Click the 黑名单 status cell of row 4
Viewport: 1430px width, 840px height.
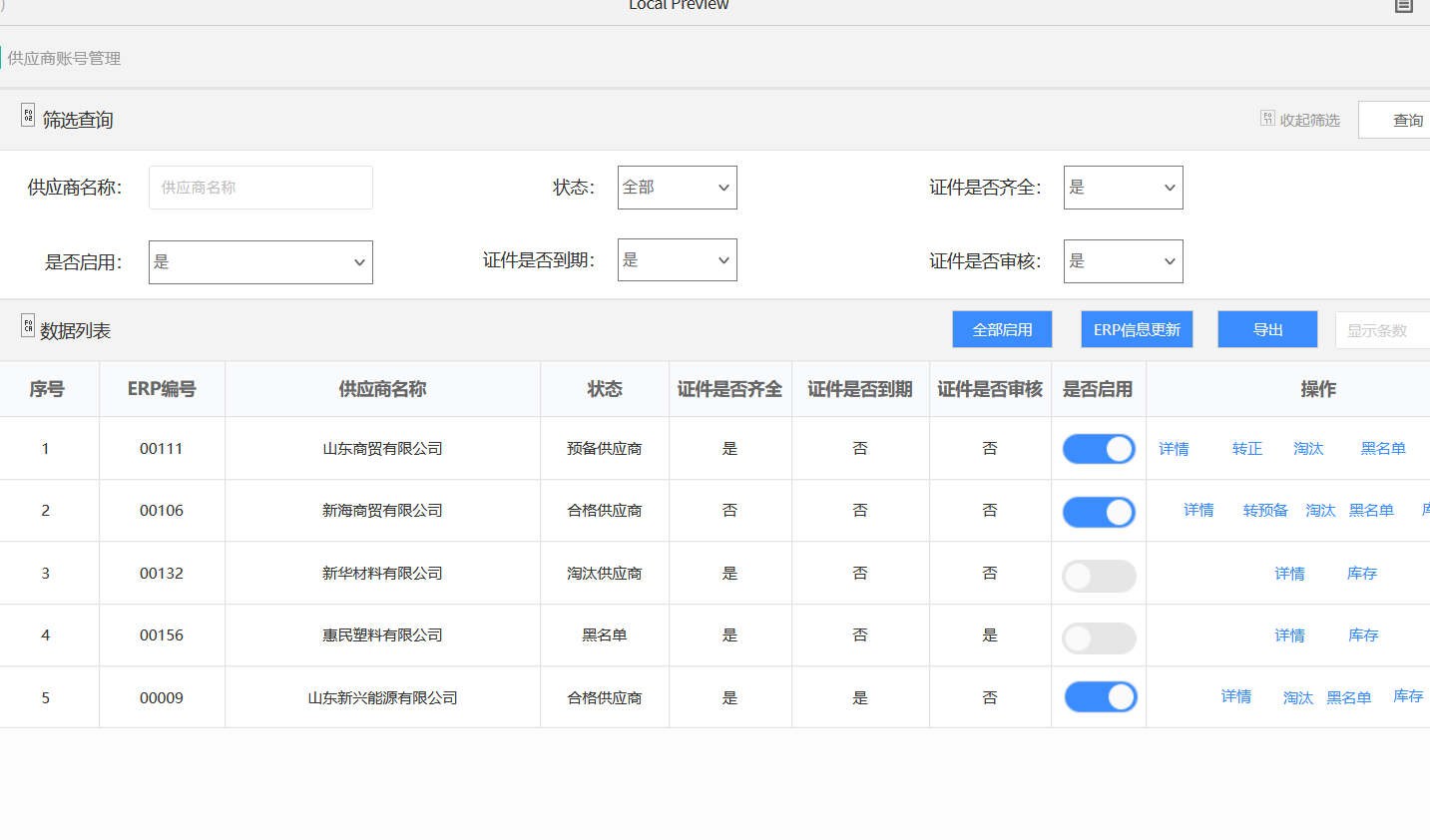coord(605,635)
